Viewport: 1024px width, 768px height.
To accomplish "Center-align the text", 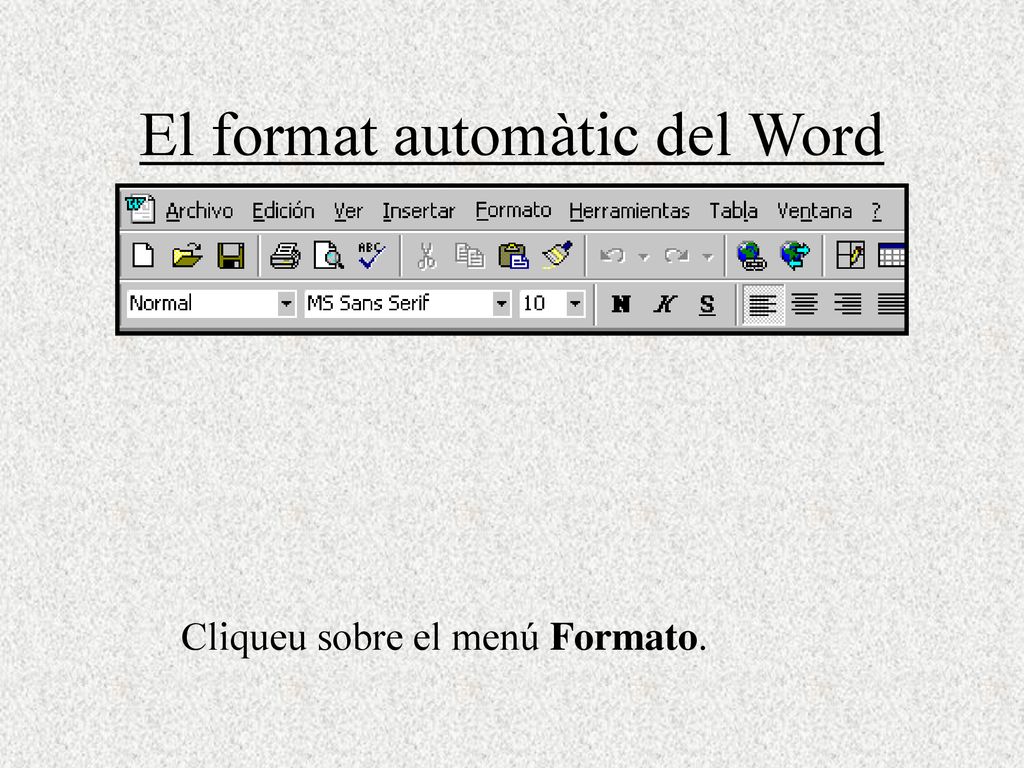I will tap(805, 304).
